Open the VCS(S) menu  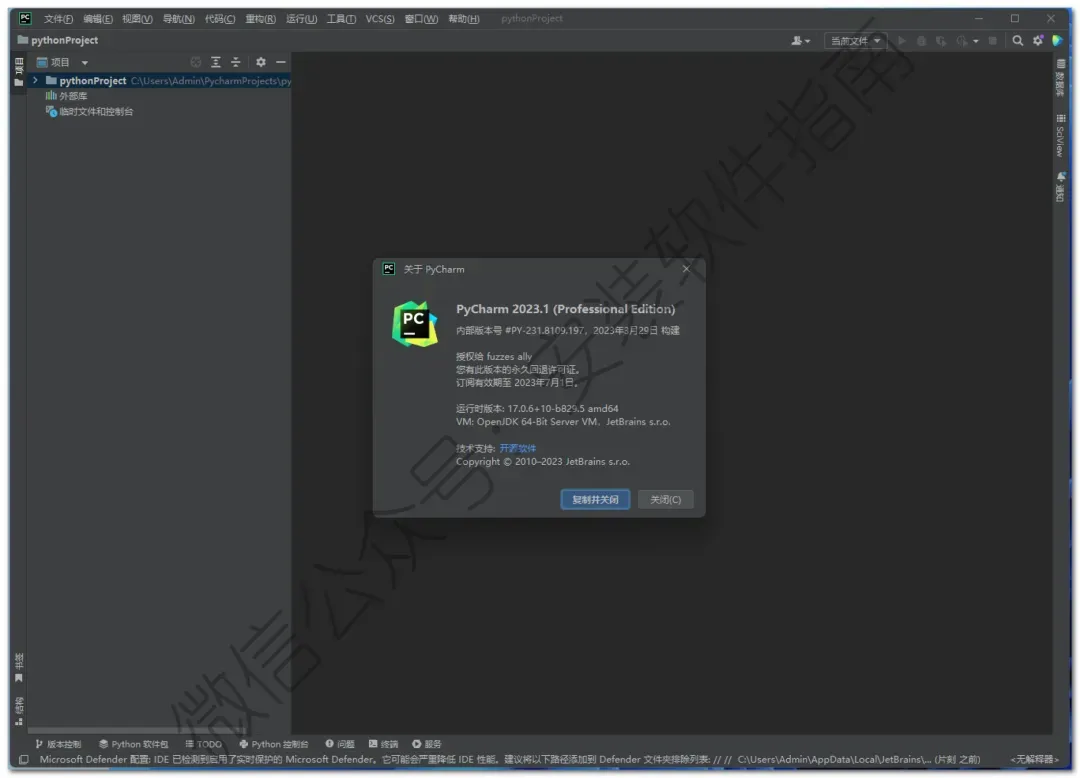(380, 19)
